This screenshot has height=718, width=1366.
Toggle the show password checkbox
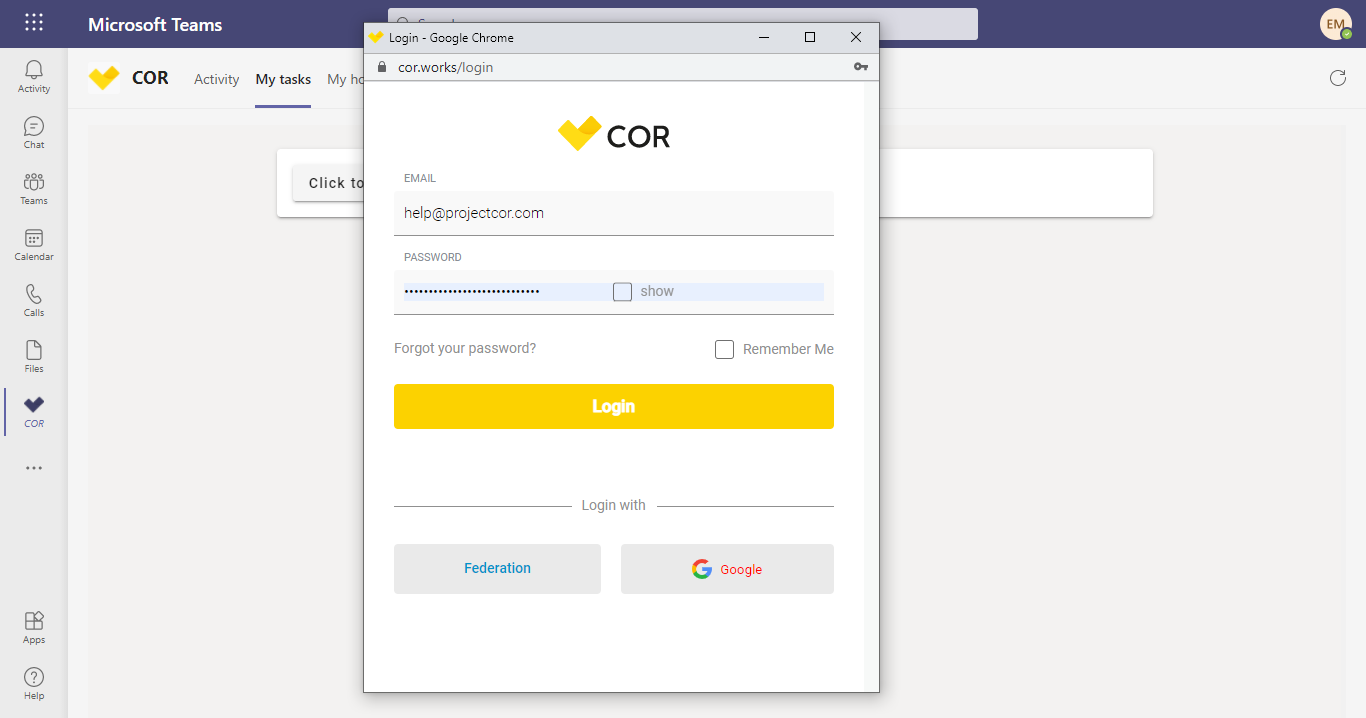pos(622,291)
